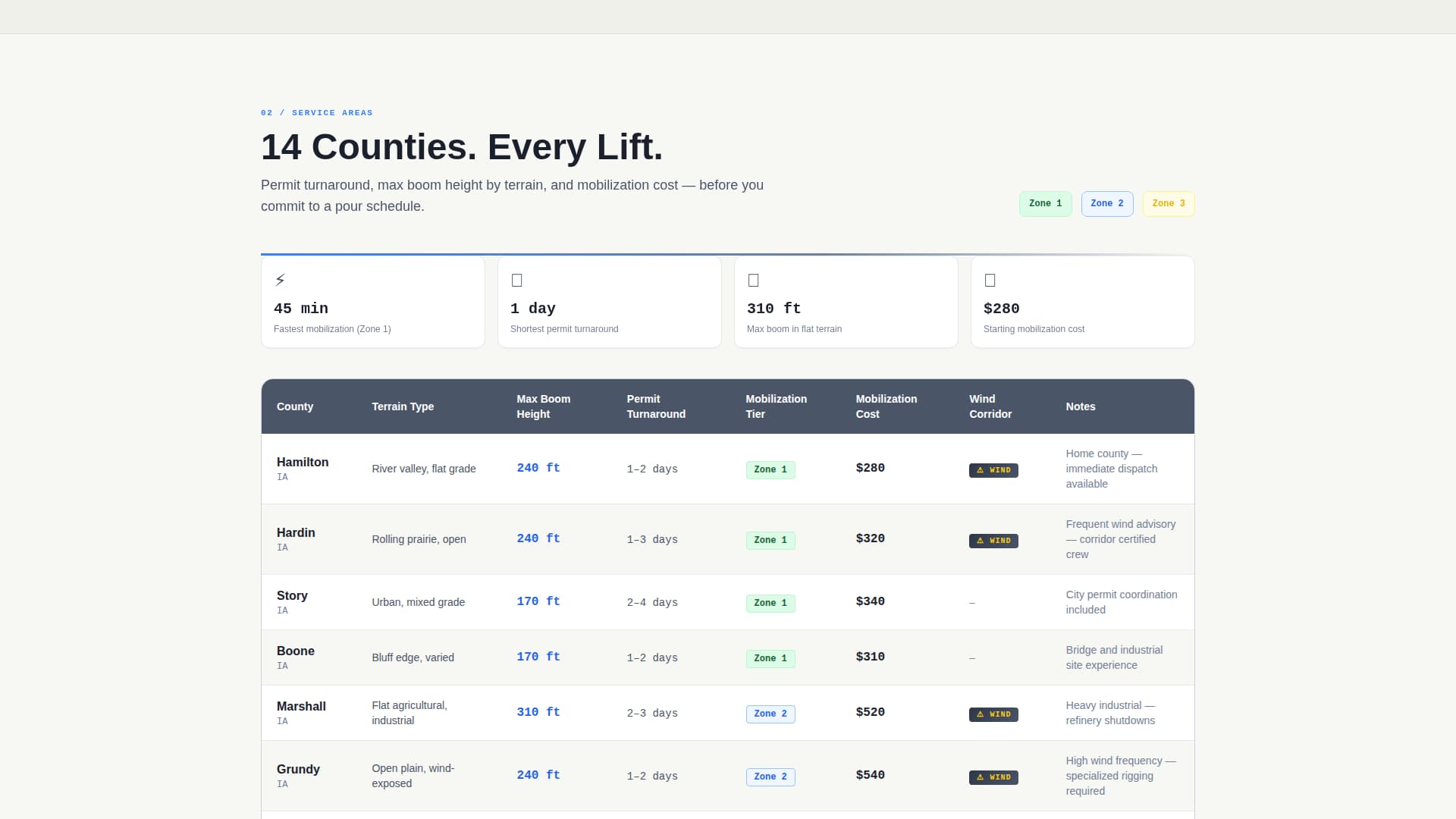Image resolution: width=1456 pixels, height=819 pixels.
Task: Click the WIND badge in Marshall row
Action: pos(993,714)
